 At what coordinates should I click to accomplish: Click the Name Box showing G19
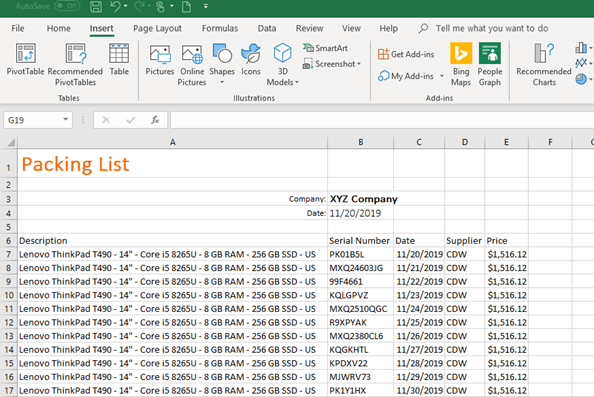tap(32, 120)
